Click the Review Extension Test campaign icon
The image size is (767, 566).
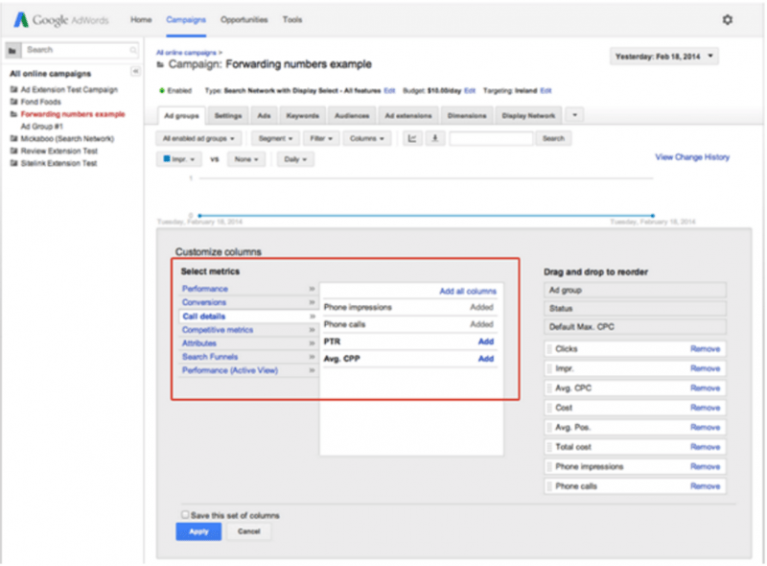[14, 151]
